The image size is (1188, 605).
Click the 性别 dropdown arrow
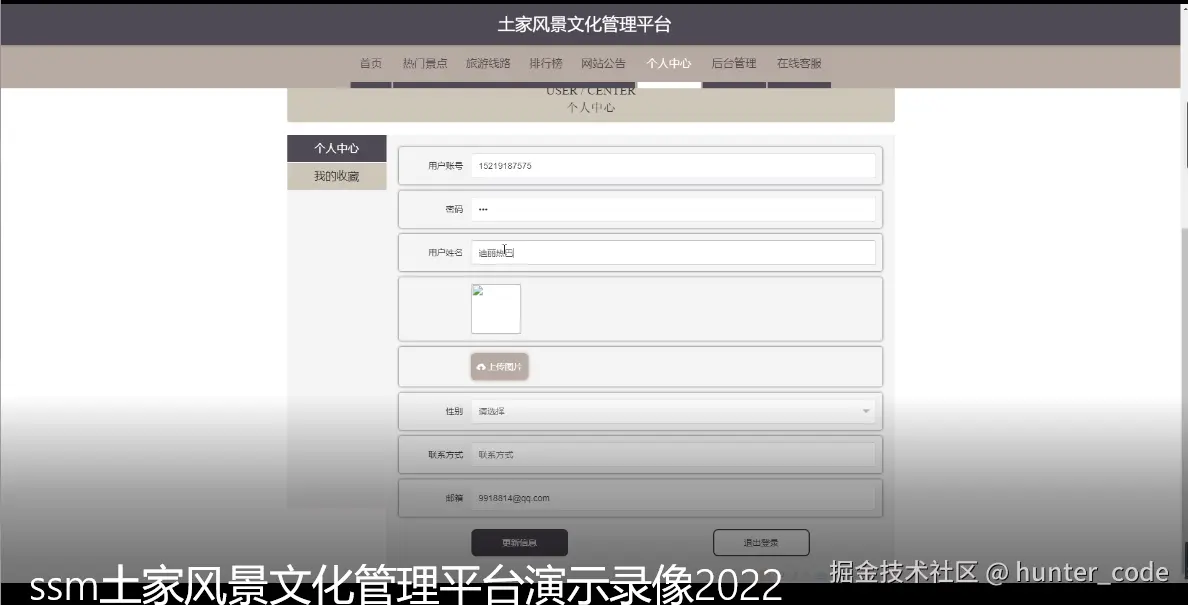(x=865, y=411)
